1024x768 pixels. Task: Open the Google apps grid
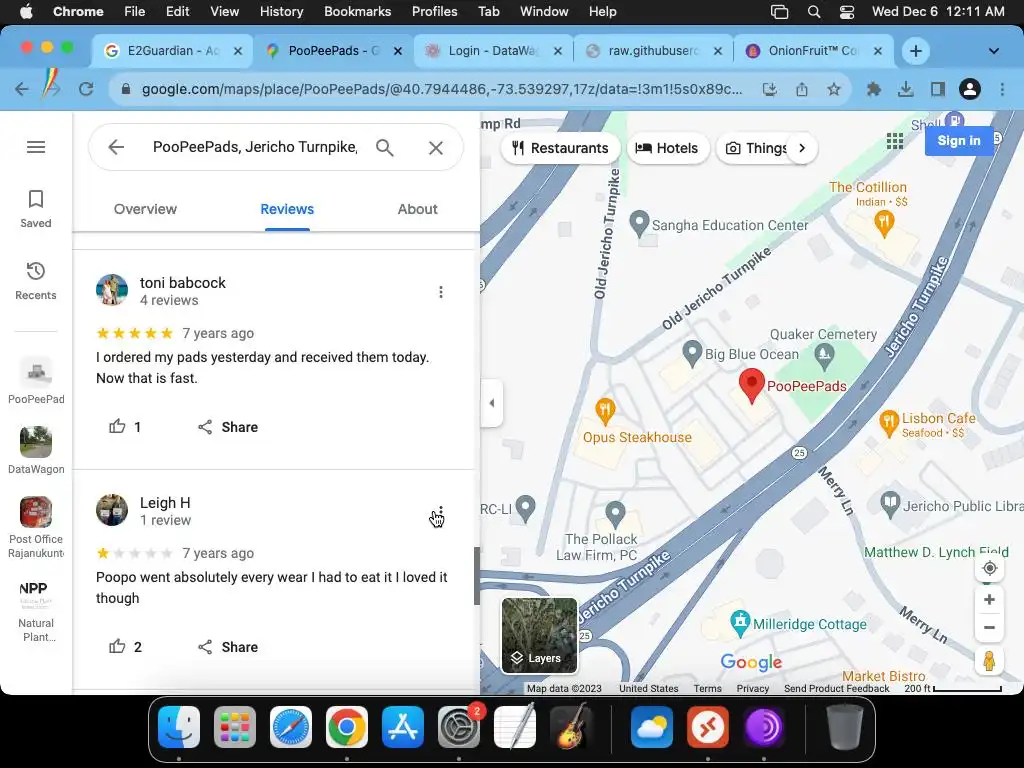(x=895, y=140)
